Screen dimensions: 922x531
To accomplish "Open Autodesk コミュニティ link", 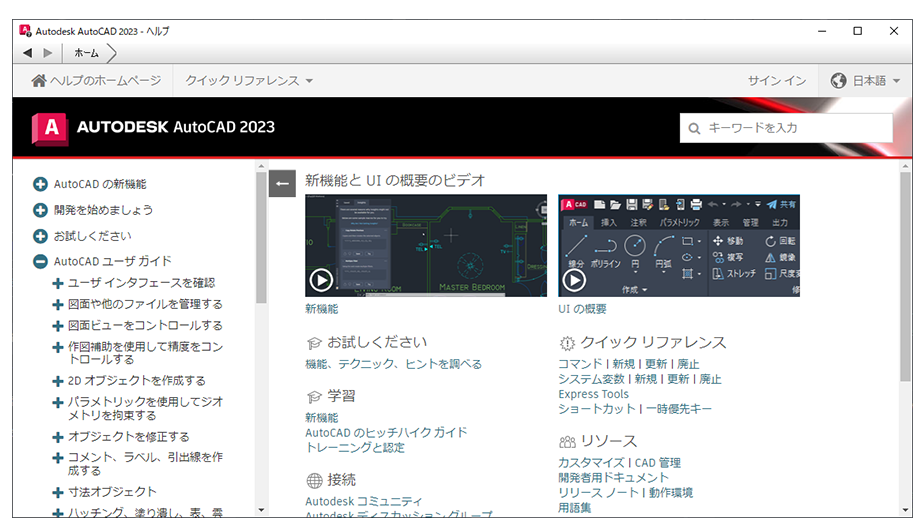I will (x=363, y=502).
